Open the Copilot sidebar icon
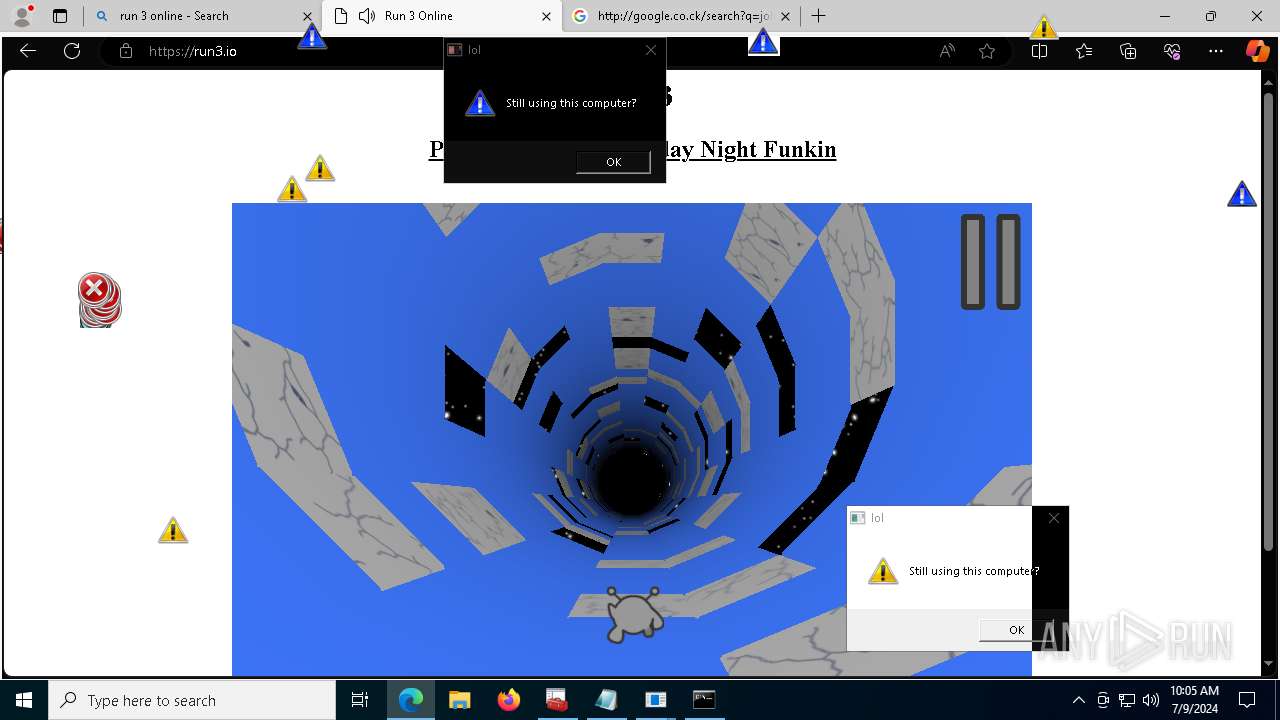Viewport: 1280px width, 720px height. [1257, 51]
